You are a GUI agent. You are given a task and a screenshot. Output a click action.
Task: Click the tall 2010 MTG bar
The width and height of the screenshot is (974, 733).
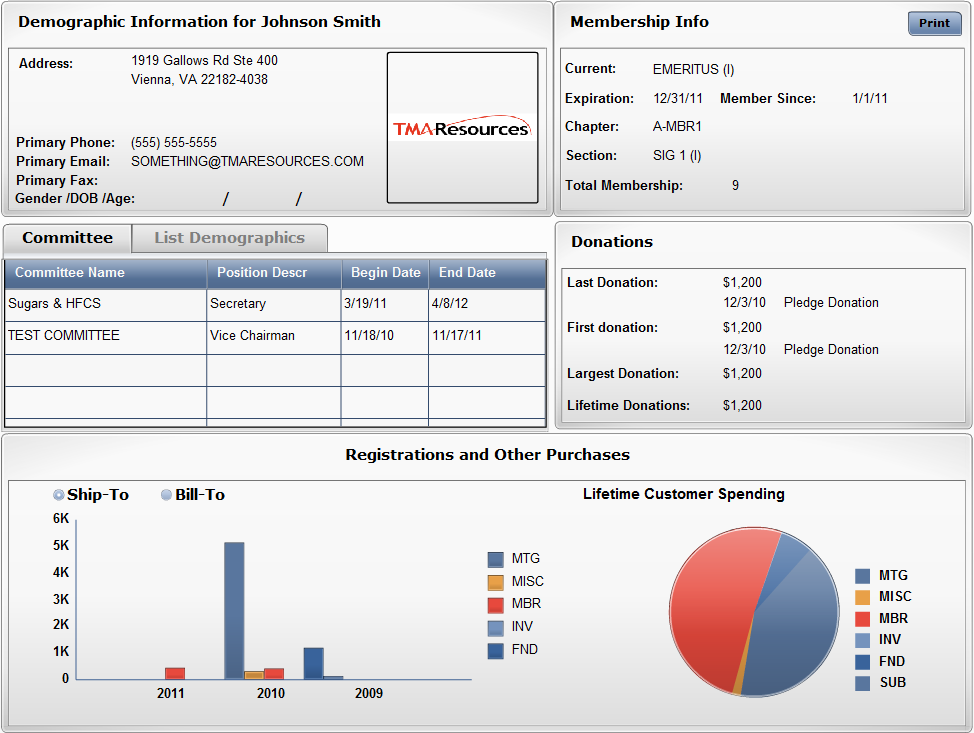point(234,611)
